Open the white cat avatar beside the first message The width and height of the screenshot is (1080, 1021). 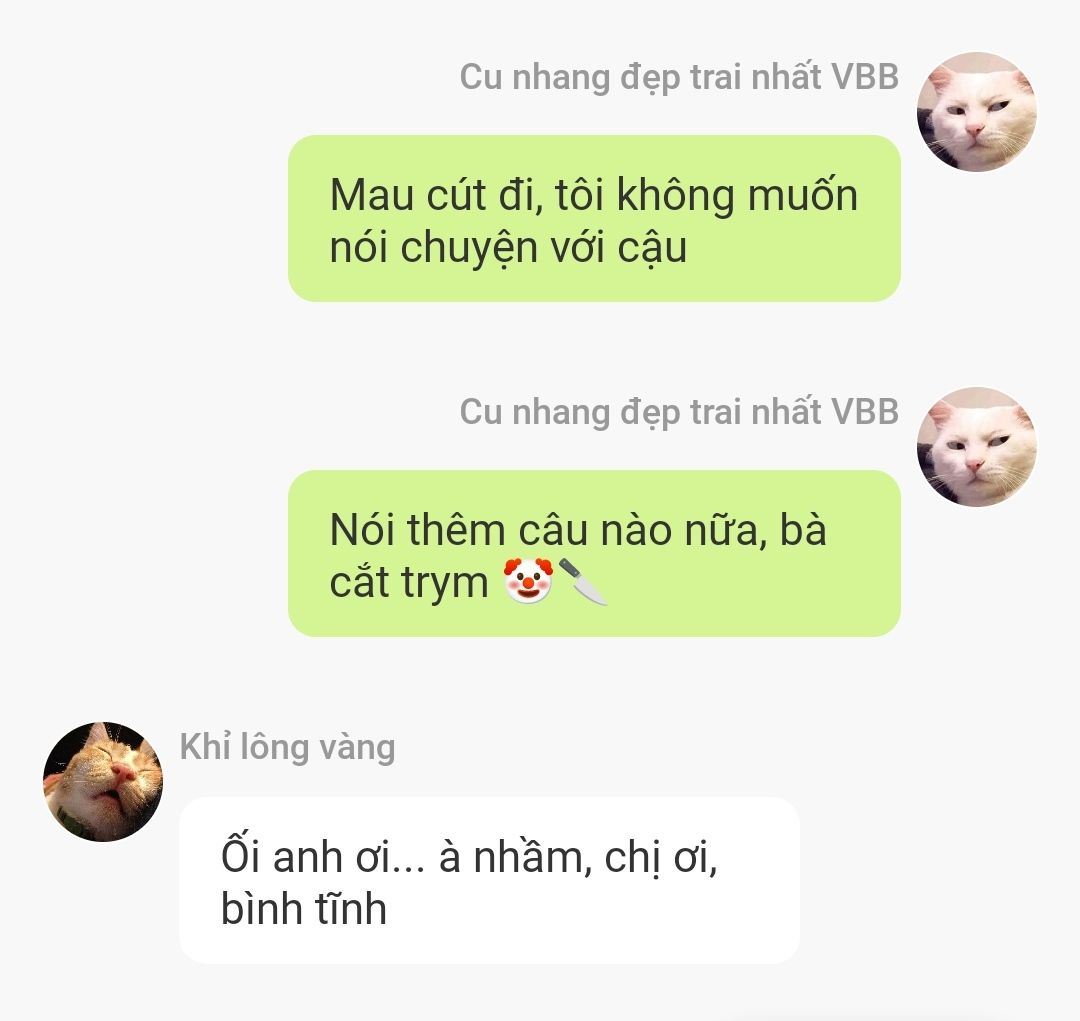(977, 112)
